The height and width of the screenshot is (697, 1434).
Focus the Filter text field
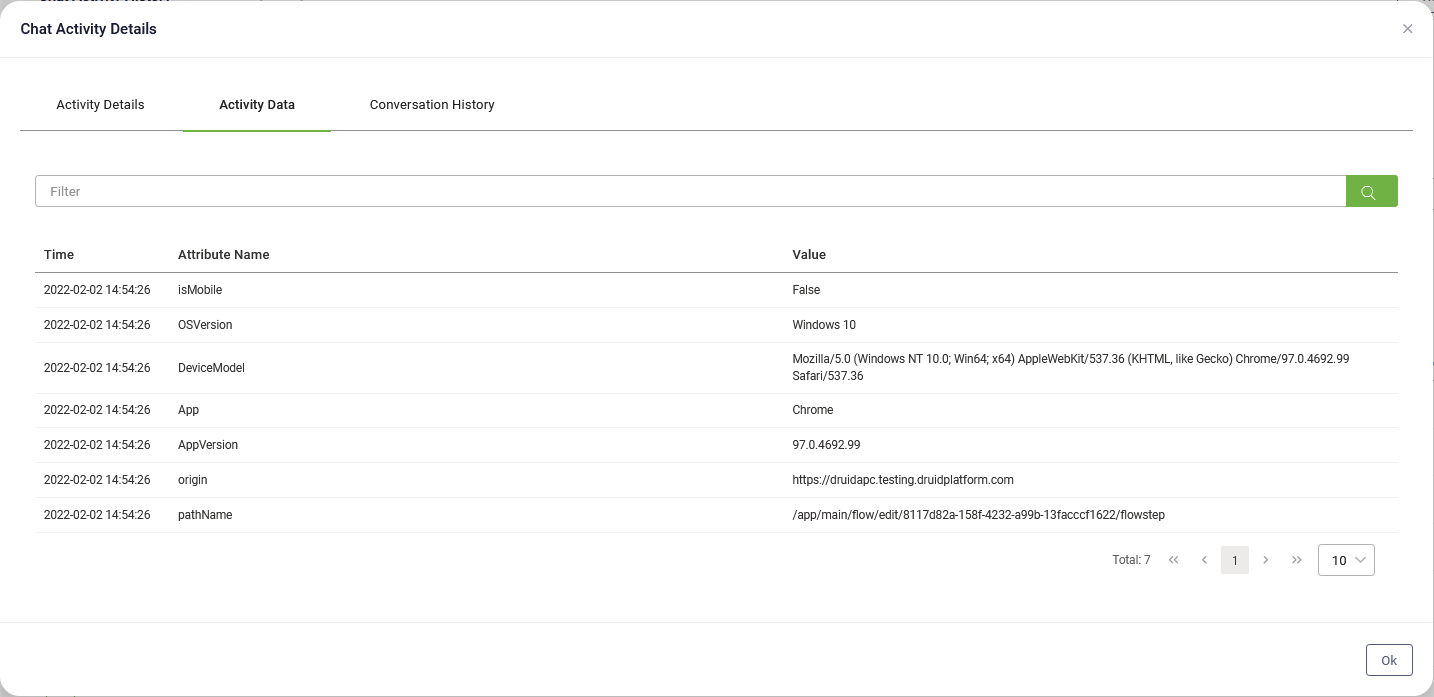[x=690, y=192]
